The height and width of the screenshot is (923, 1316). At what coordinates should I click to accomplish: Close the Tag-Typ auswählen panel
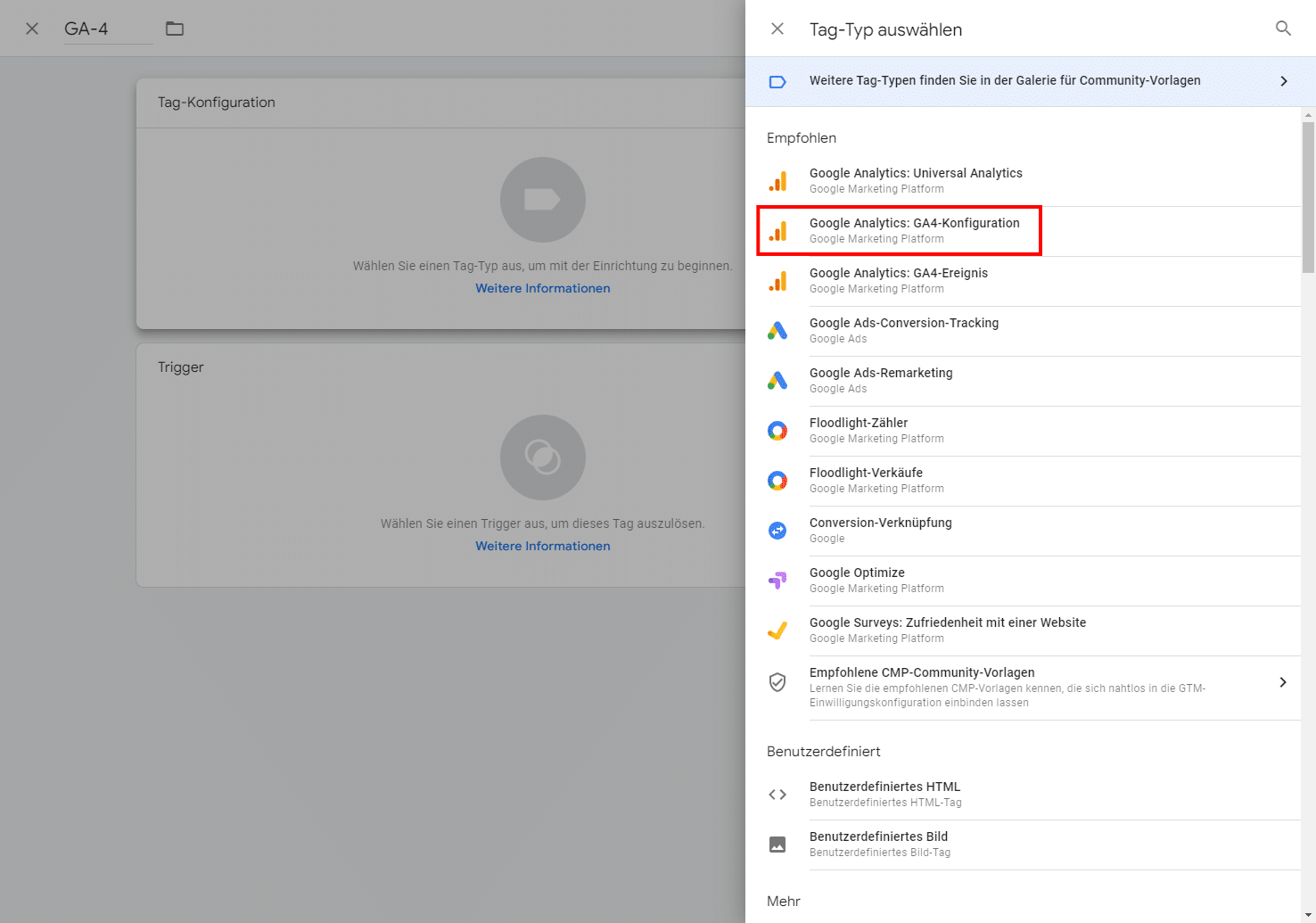tap(777, 29)
